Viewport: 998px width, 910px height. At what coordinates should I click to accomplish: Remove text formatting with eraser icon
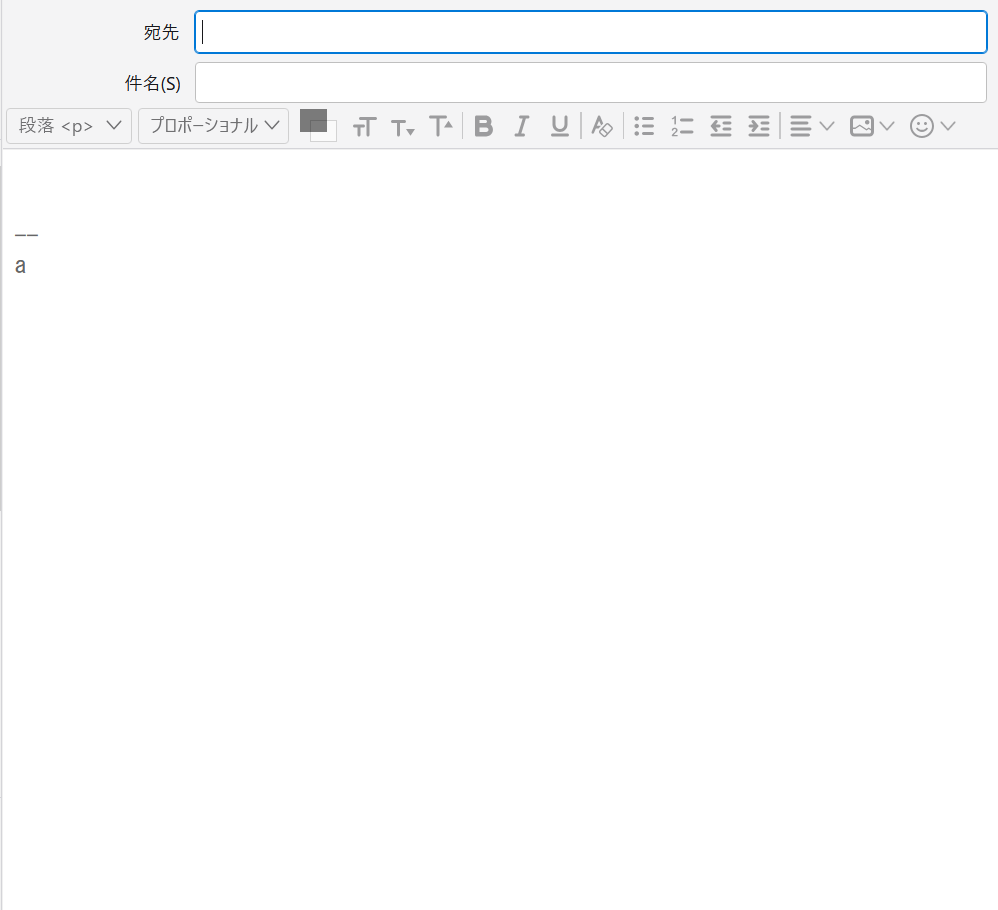tap(601, 126)
